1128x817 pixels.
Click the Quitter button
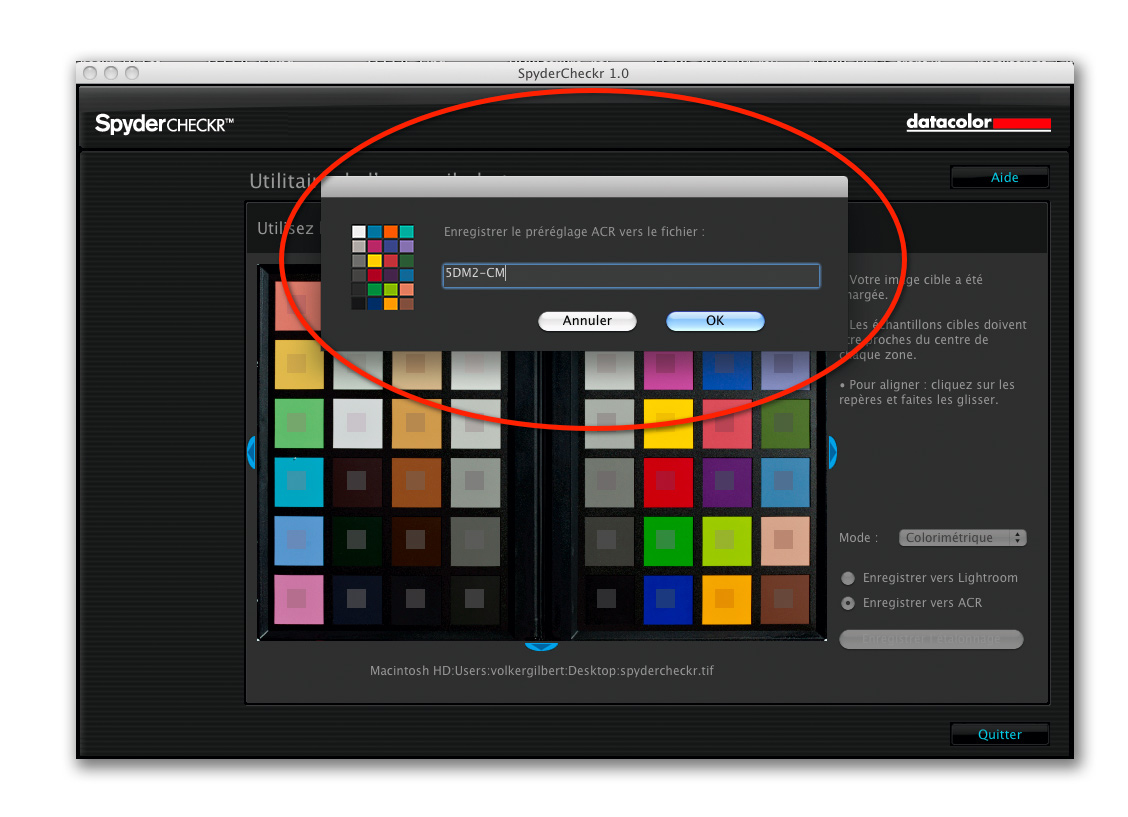[x=1000, y=734]
